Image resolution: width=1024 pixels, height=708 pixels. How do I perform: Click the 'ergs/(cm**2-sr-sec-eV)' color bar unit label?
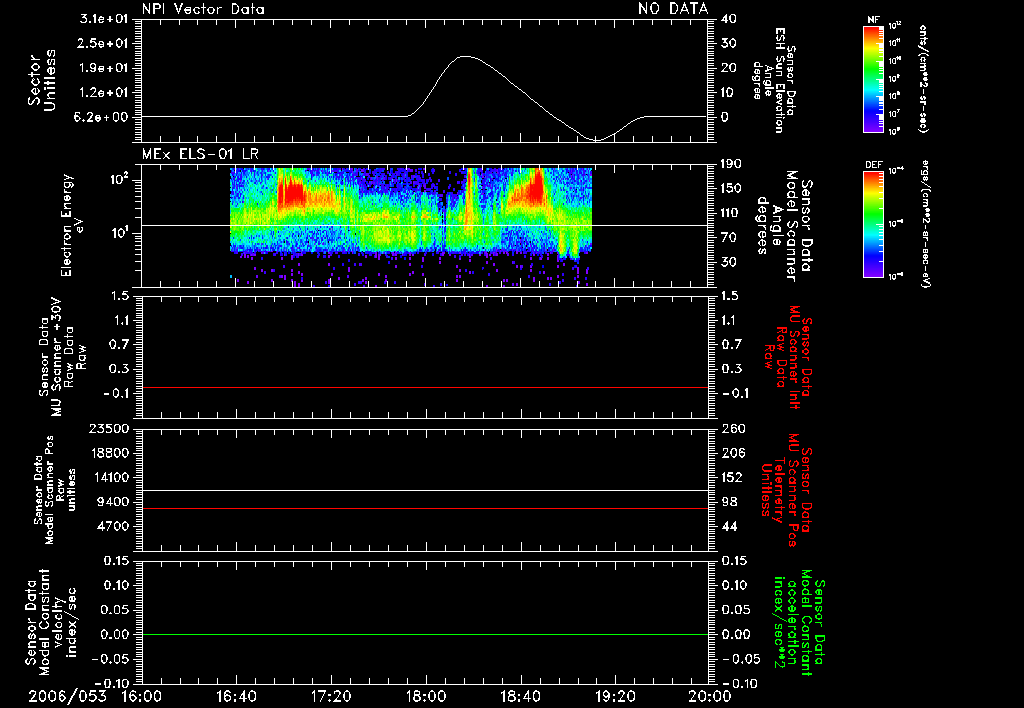[x=925, y=224]
